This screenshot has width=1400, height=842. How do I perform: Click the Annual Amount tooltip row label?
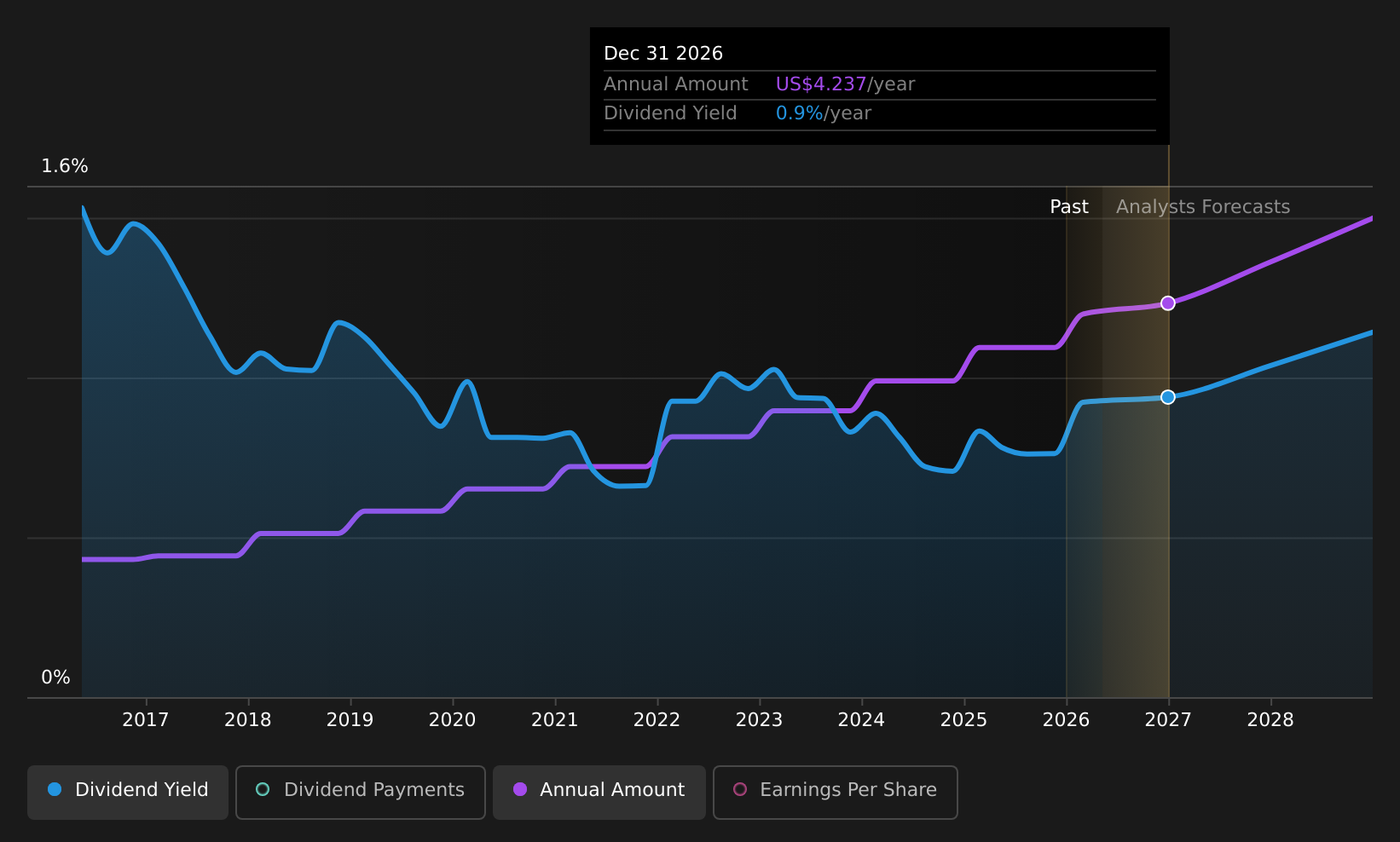click(676, 84)
